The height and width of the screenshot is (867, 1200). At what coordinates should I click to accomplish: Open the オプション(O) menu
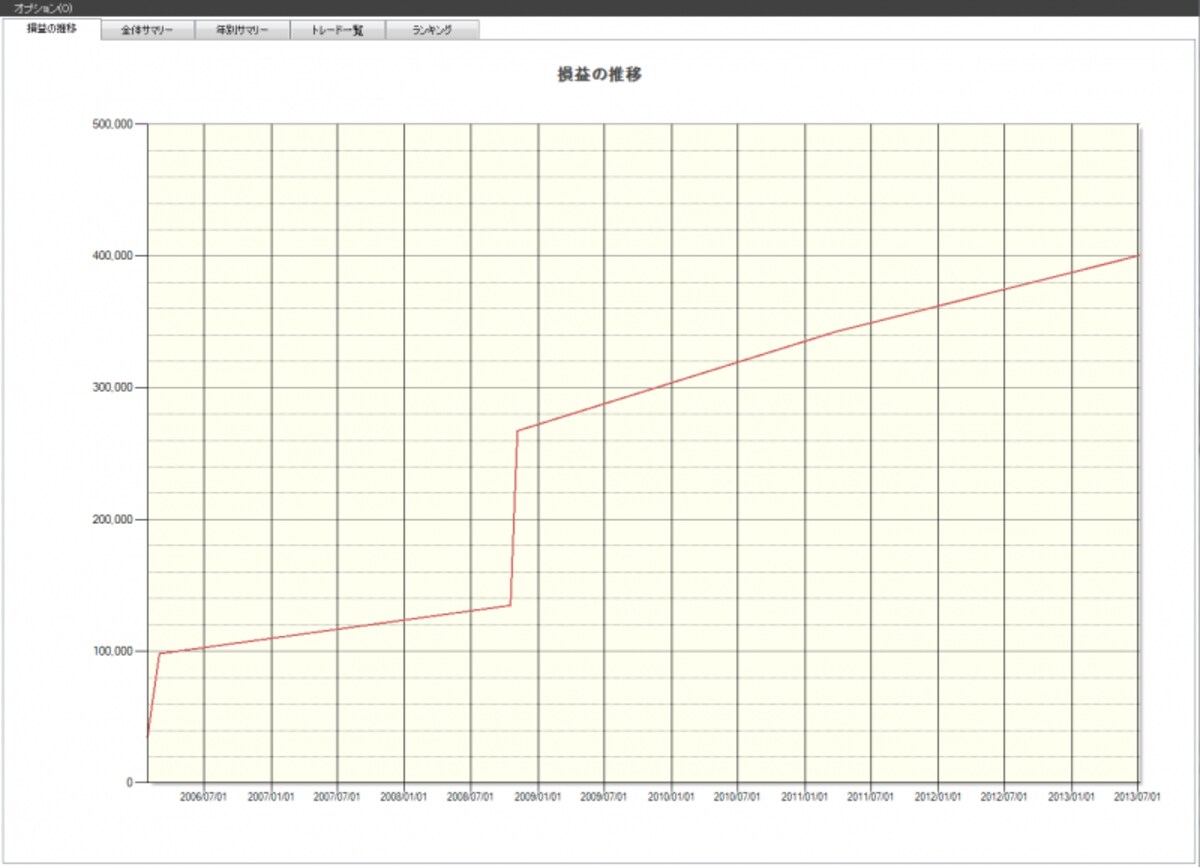(43, 7)
